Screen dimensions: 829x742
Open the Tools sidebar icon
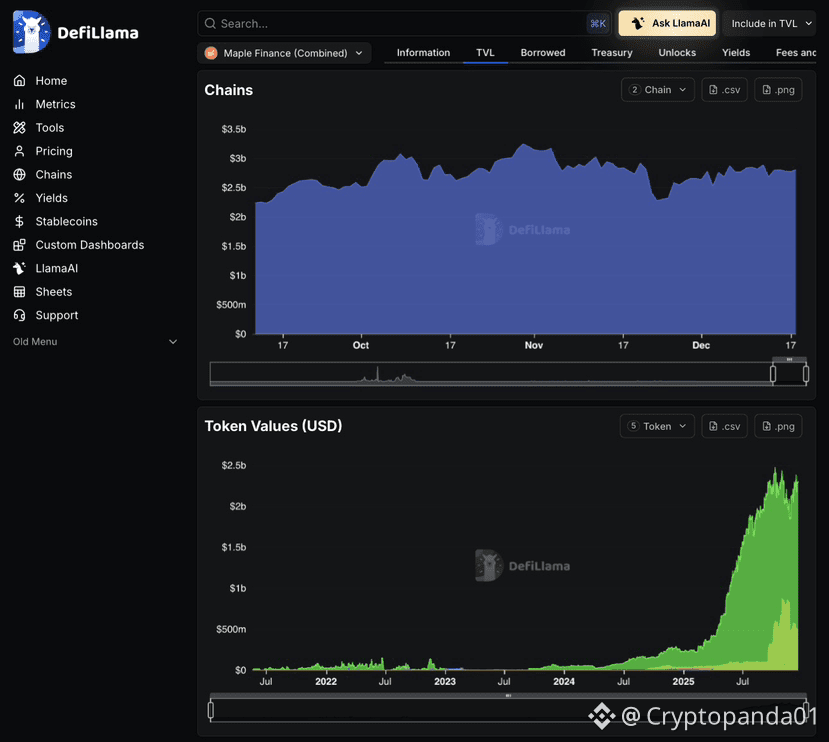point(20,127)
